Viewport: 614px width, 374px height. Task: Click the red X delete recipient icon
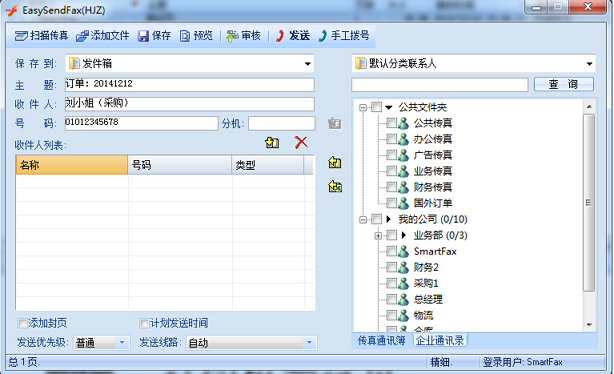(301, 142)
